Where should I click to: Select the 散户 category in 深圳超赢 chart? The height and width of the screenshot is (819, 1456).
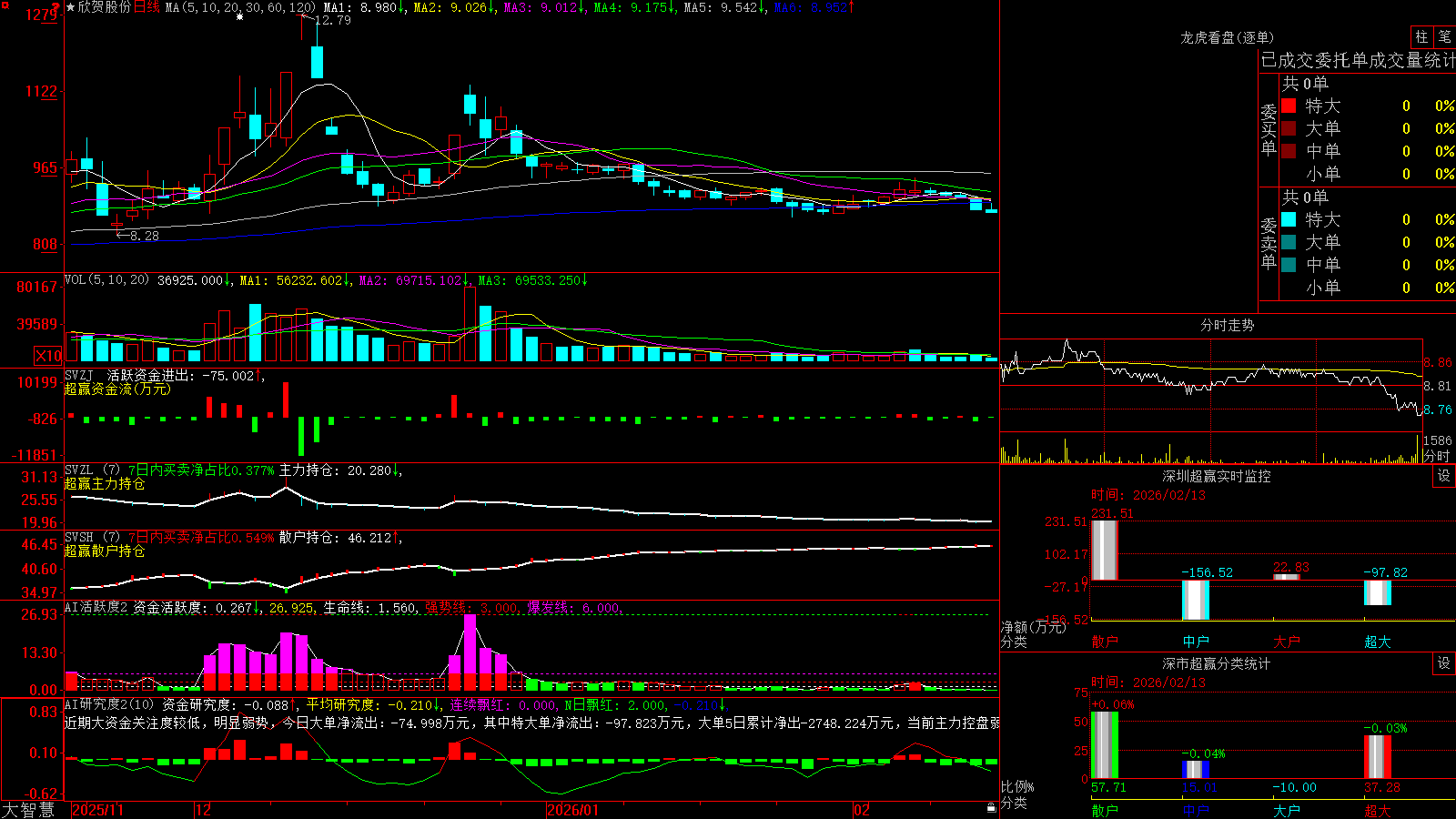click(1104, 641)
